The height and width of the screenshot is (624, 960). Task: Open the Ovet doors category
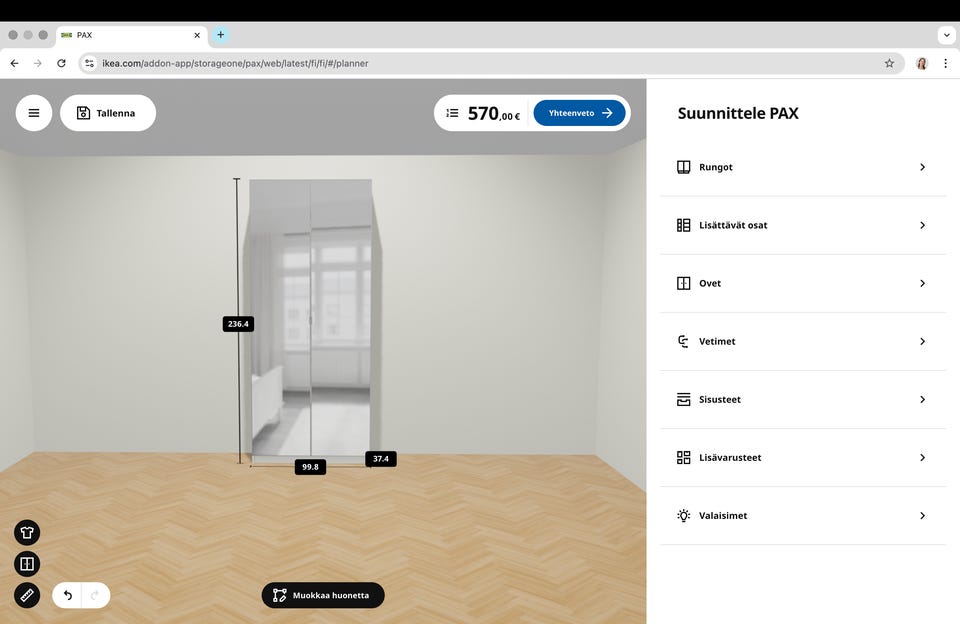click(803, 284)
